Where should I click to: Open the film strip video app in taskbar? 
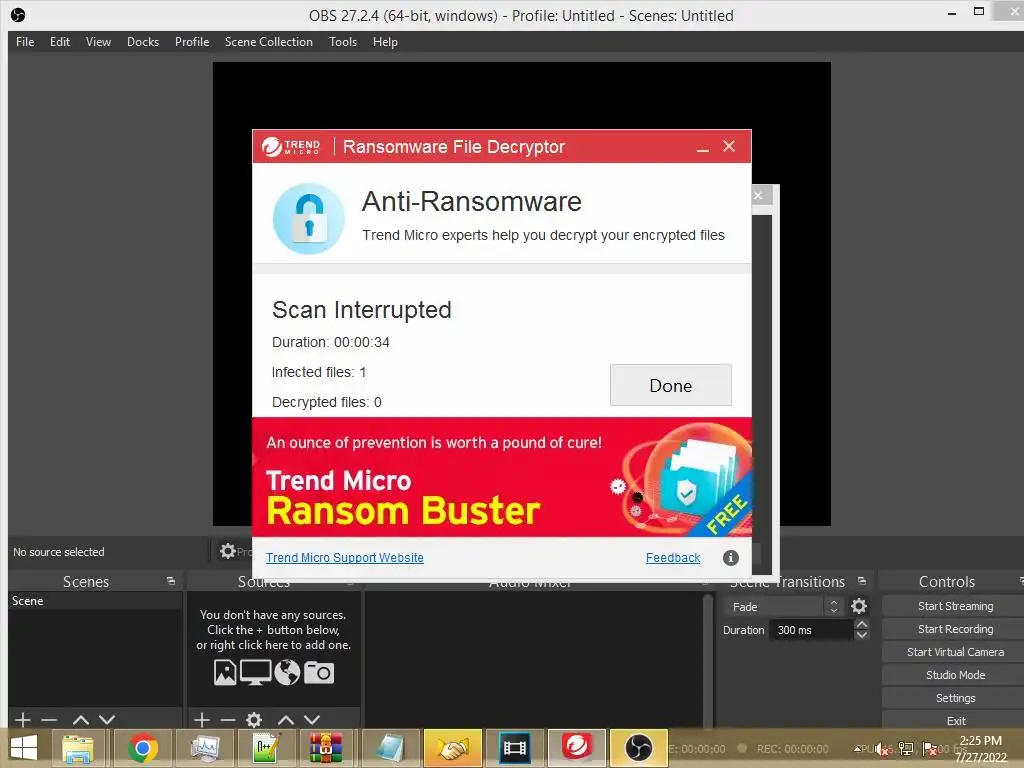(x=514, y=748)
